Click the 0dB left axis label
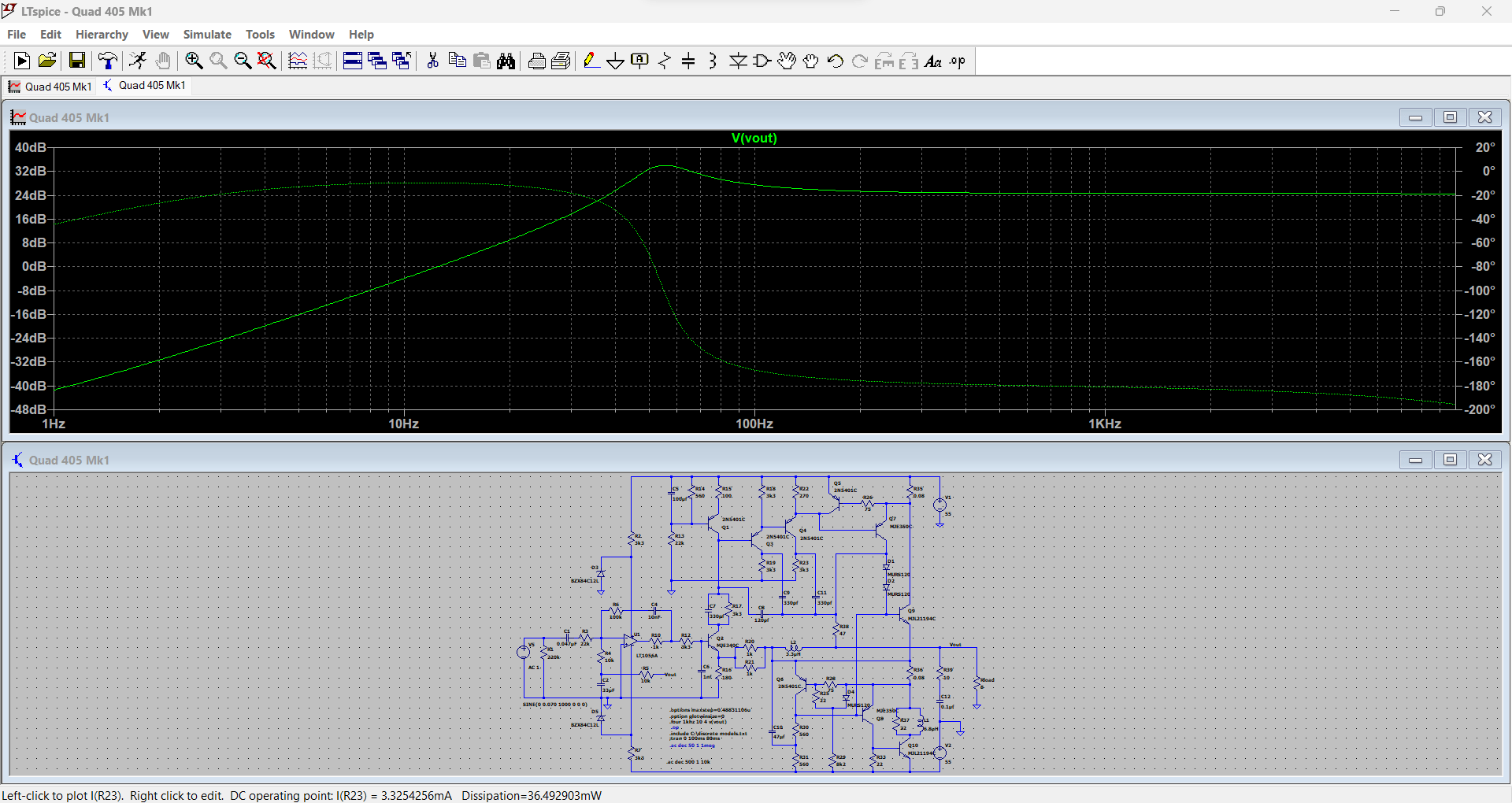 point(34,266)
